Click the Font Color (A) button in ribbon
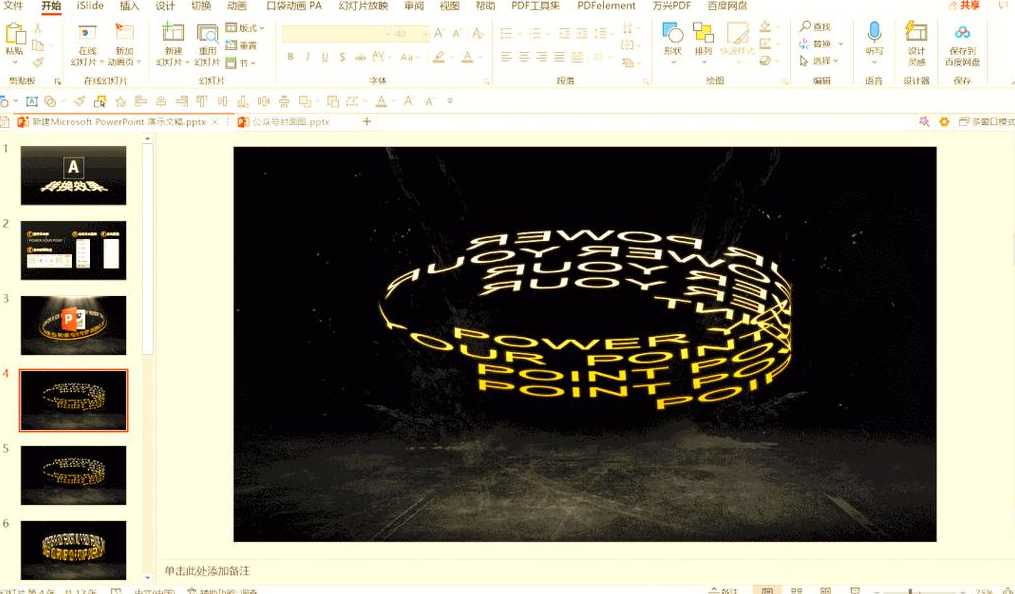Screen dimensions: 1015x594 [x=467, y=58]
